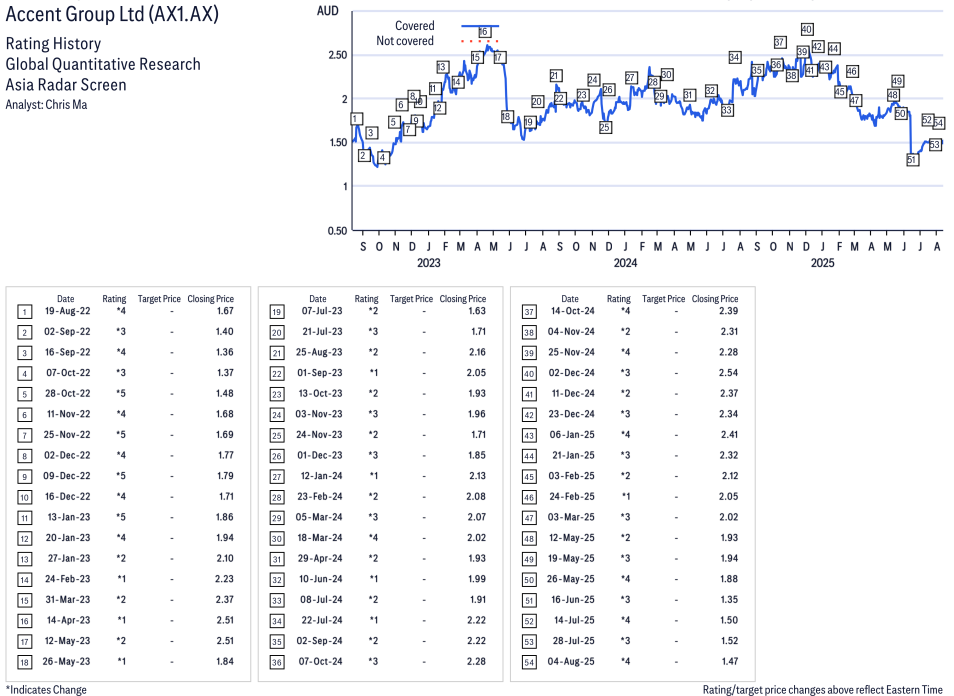
Task: Click the 2023 year label under the chart
Action: click(x=428, y=263)
